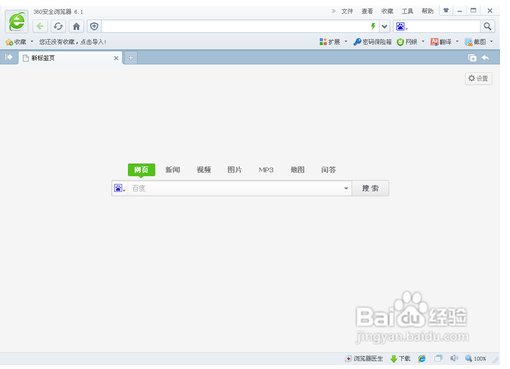This screenshot has width=510, height=369.
Task: Click the IE engine mode icon in status bar
Action: 422,359
